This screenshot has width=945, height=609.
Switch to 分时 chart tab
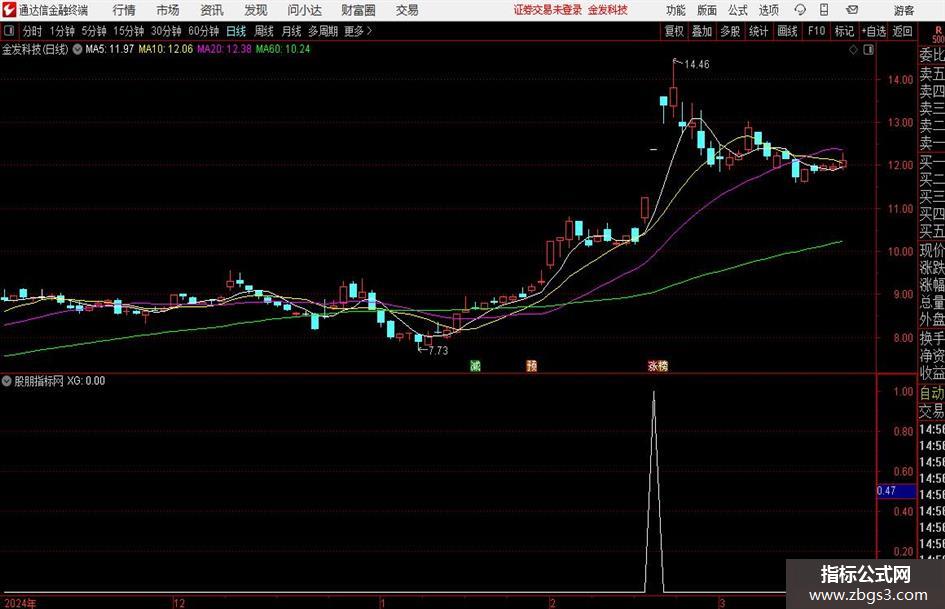(x=33, y=31)
